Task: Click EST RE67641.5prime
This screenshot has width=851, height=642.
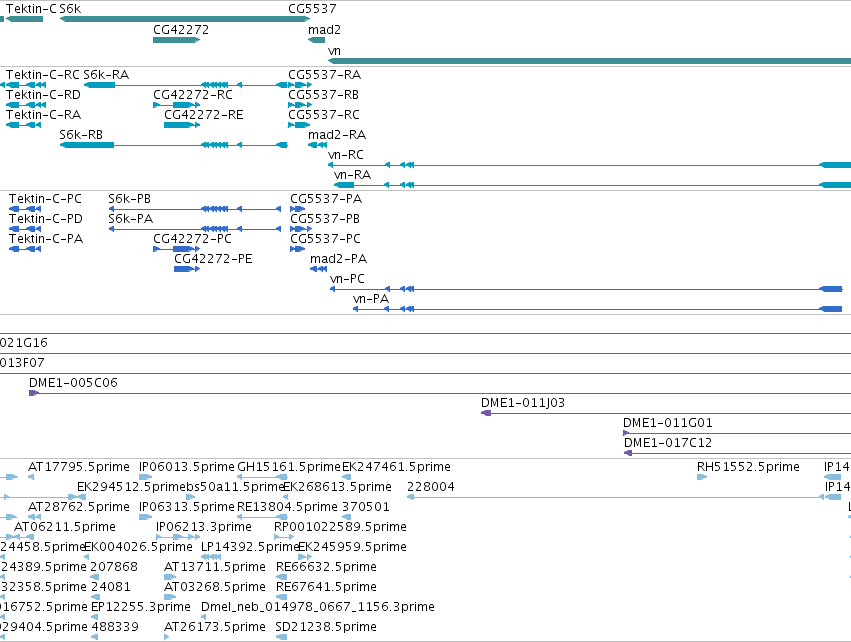Action: tap(281, 598)
